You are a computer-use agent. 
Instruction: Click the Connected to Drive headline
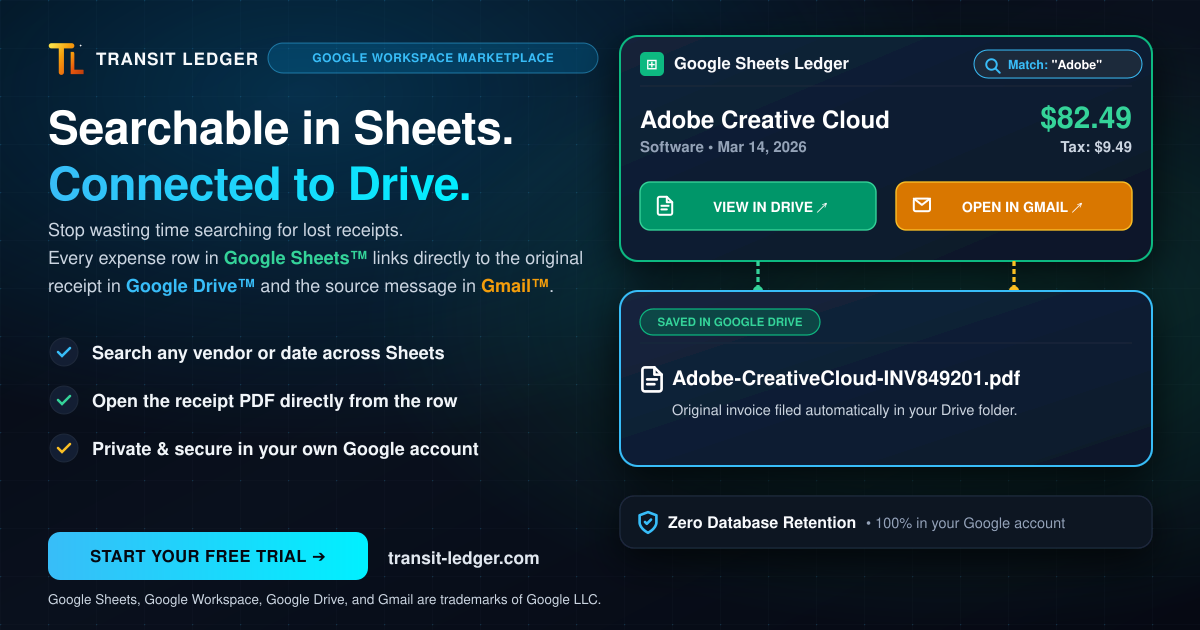click(260, 185)
